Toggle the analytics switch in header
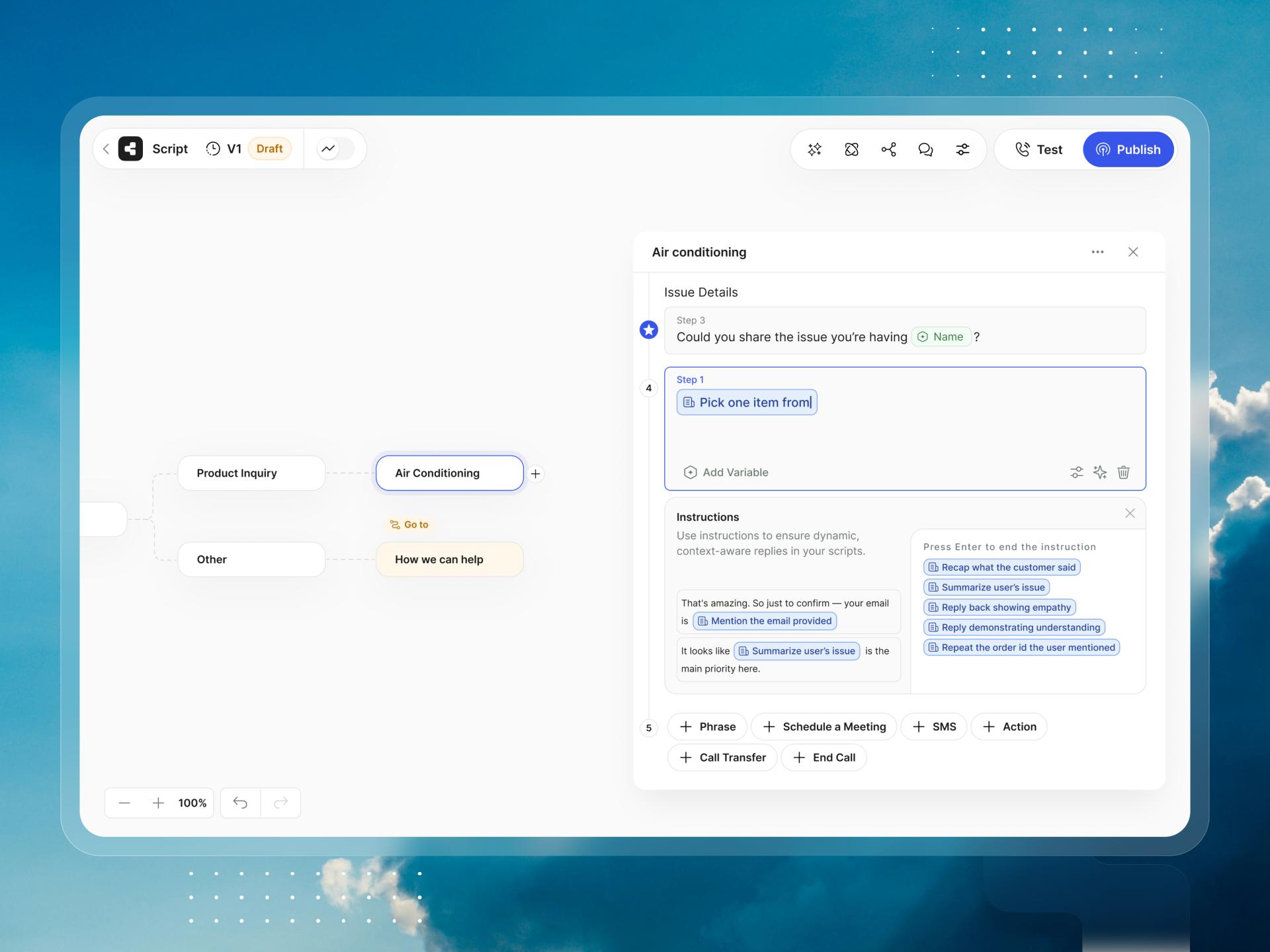This screenshot has width=1270, height=952. click(335, 149)
